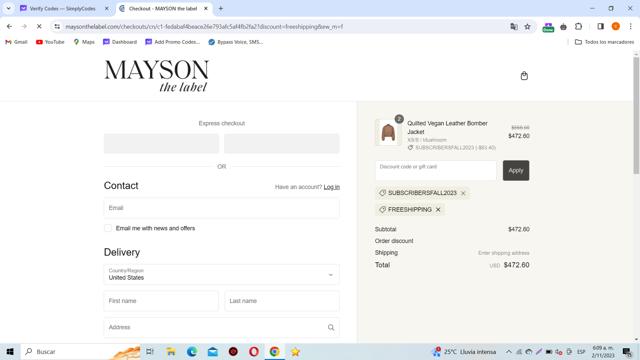Viewport: 640px width, 360px height.
Task: Remove the FREESHIPPING discount code
Action: (438, 209)
